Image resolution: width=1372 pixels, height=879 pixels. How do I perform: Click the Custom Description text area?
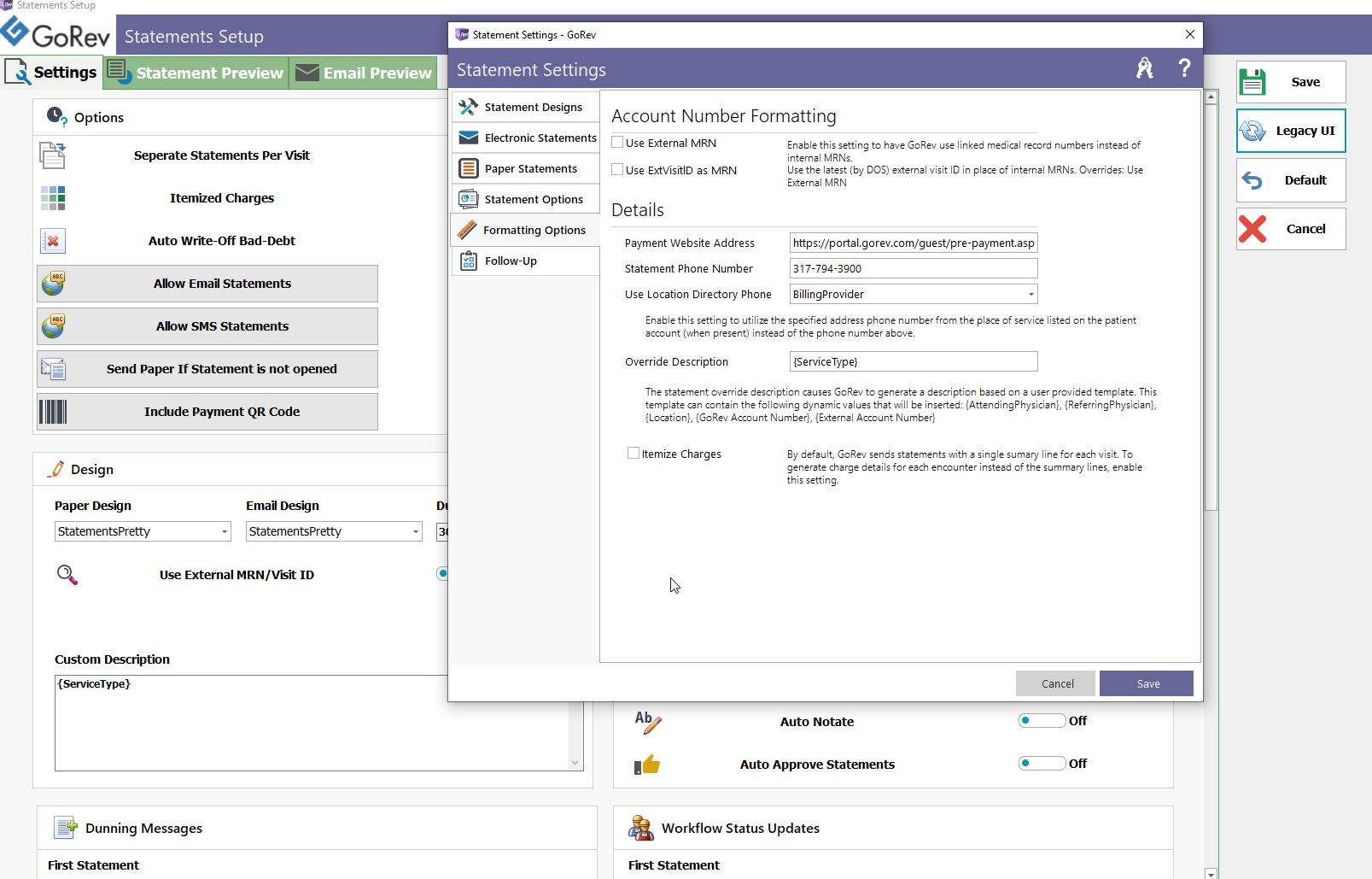click(312, 723)
